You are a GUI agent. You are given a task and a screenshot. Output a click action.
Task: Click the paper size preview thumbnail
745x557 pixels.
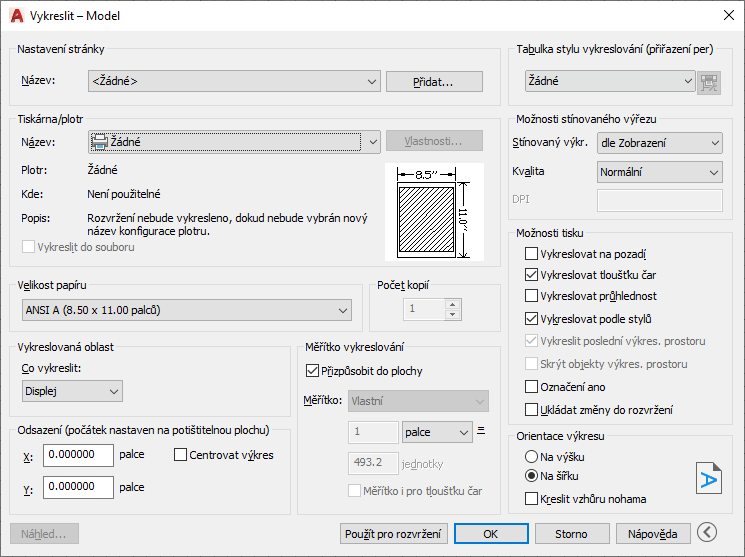point(434,212)
